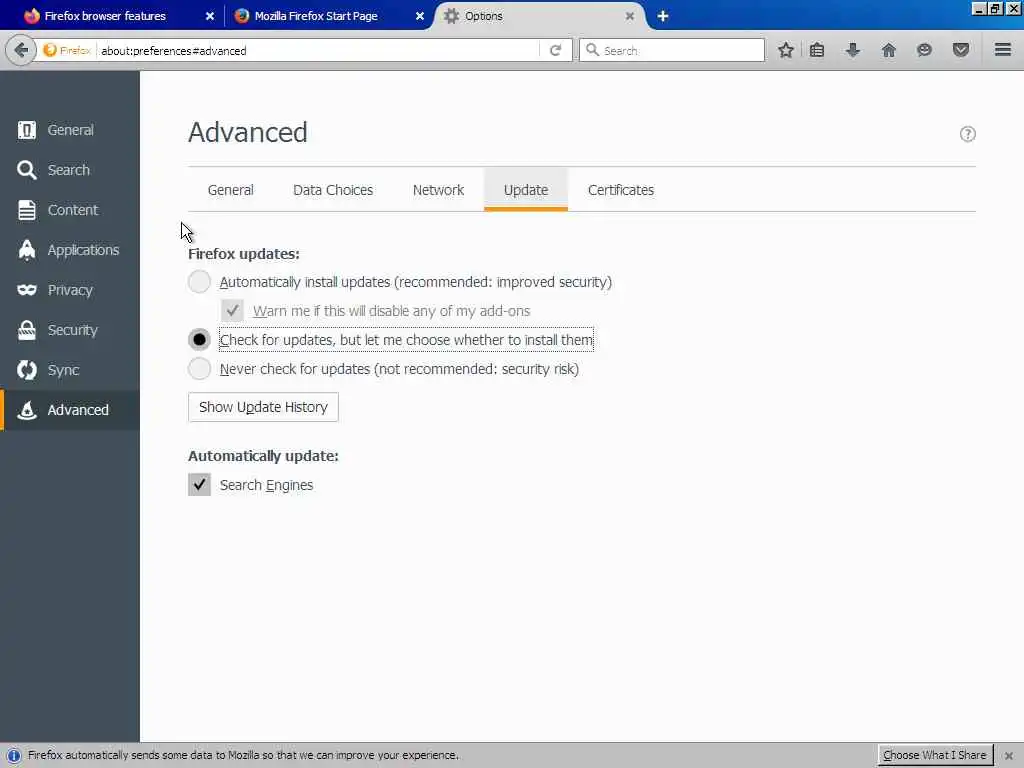Open the Hello chat smiley icon
Image resolution: width=1024 pixels, height=768 pixels.
(924, 50)
